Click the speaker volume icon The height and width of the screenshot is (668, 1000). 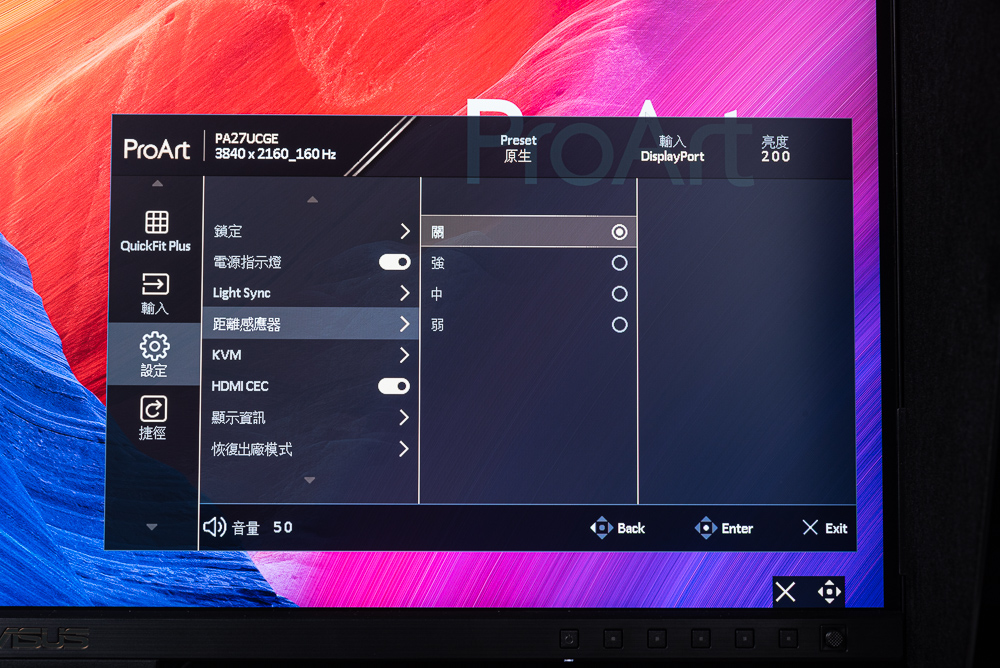click(x=214, y=527)
